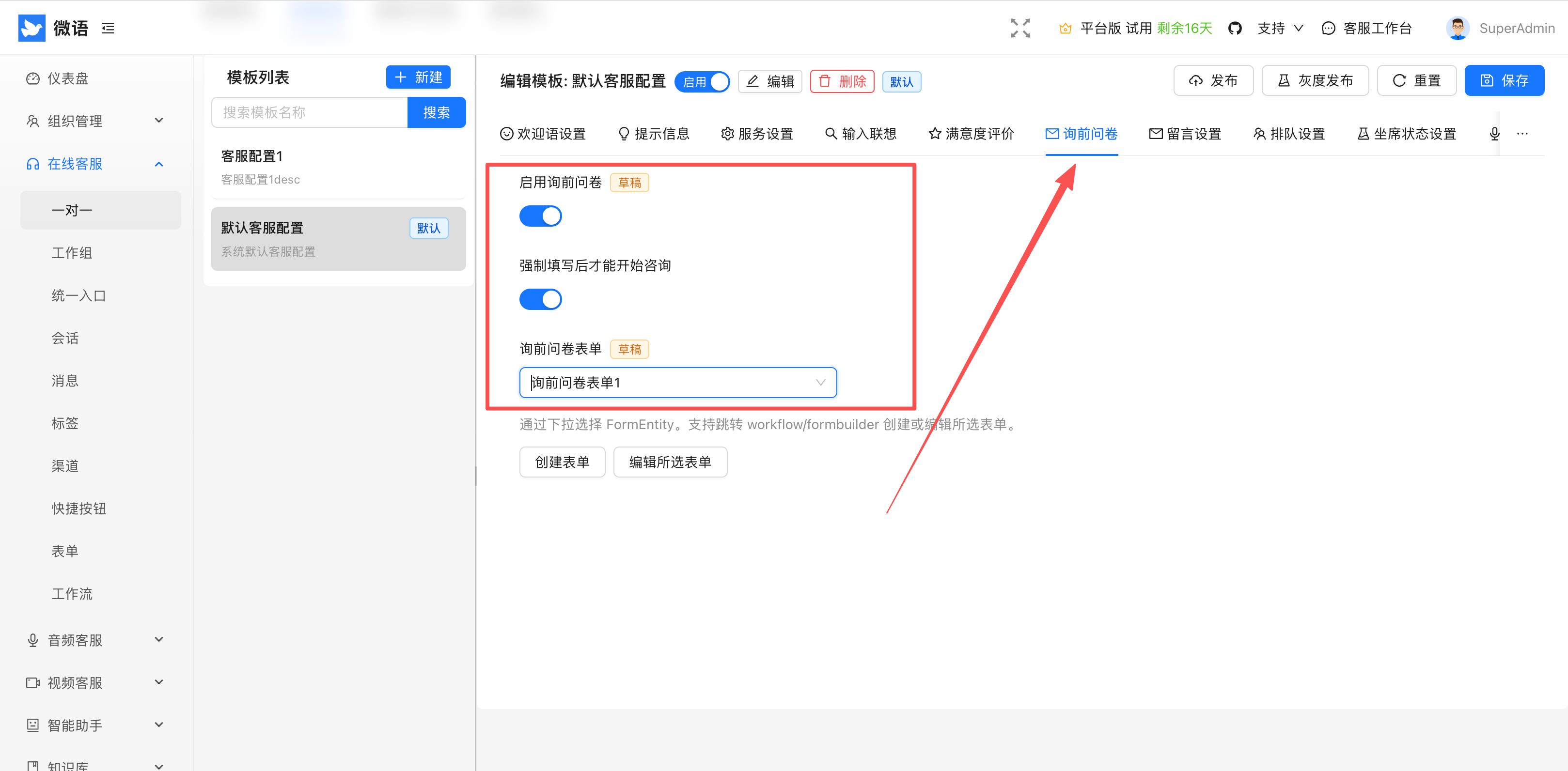
Task: Open the GitHub icon link
Action: pos(1235,28)
